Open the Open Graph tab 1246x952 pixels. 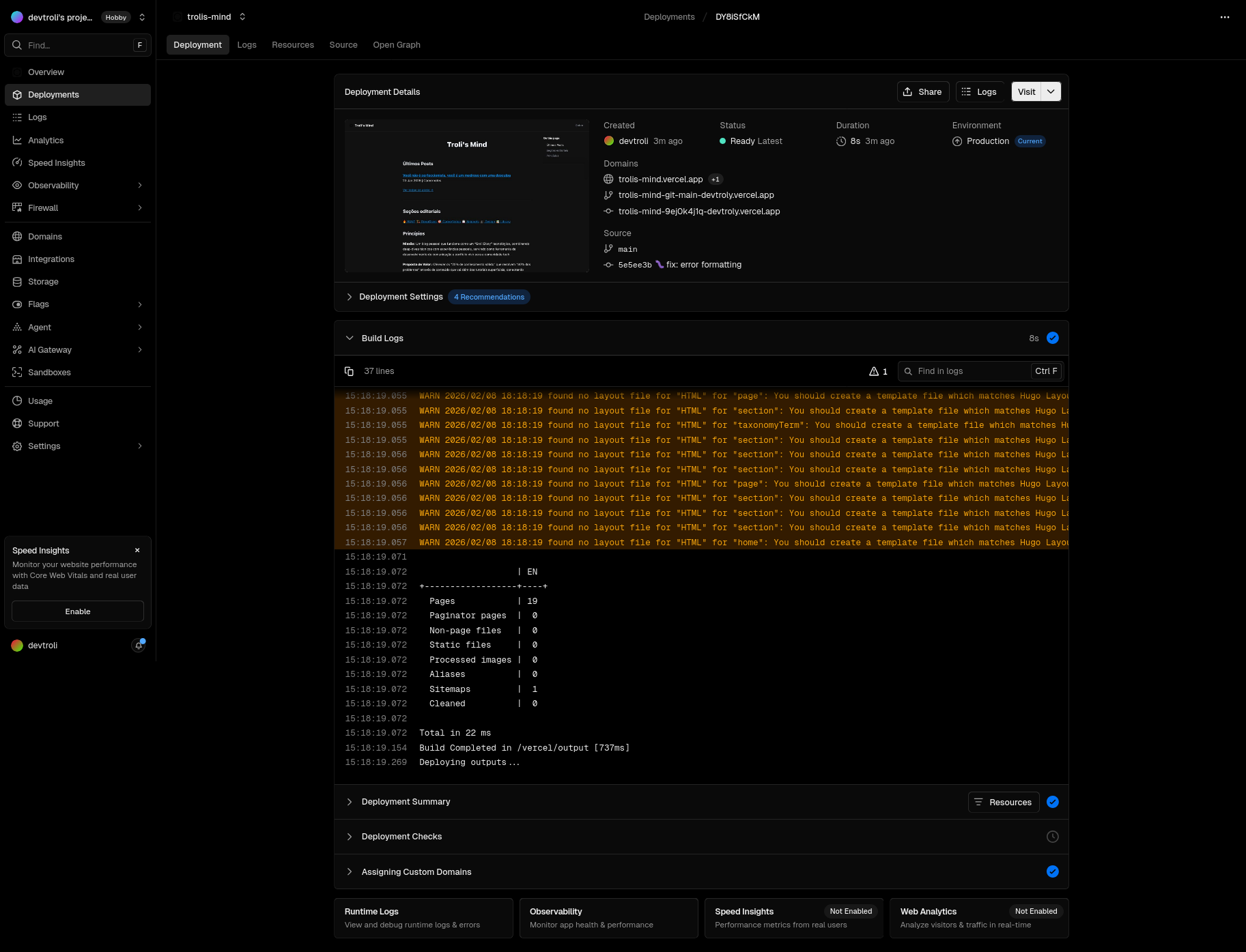click(396, 44)
